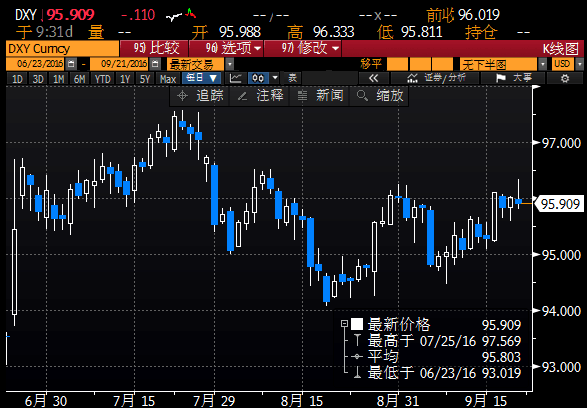Select the 1M range
Screen dimensions: 587x408
click(x=58, y=79)
